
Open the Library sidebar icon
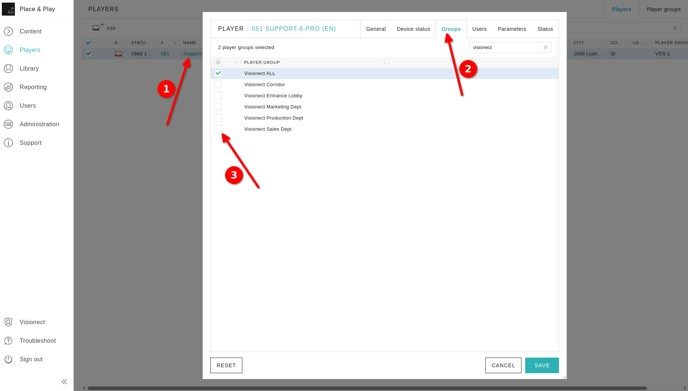pyautogui.click(x=8, y=68)
